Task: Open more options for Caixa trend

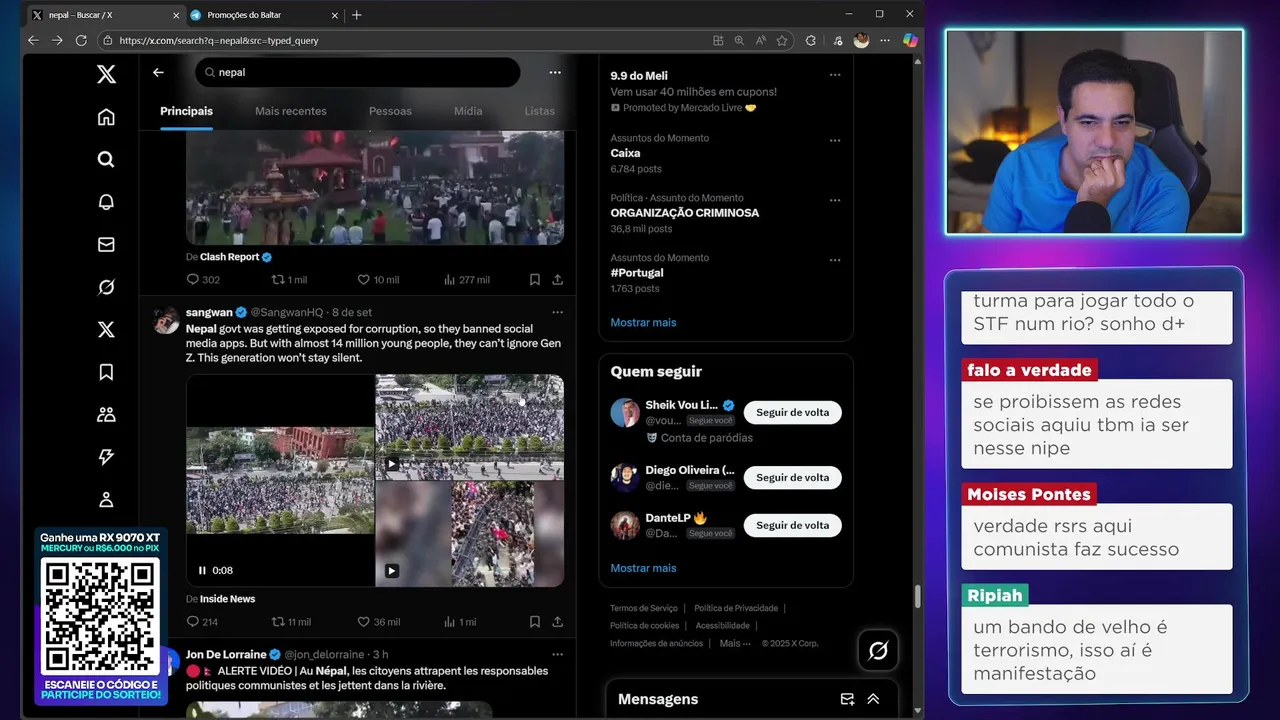Action: coord(835,140)
